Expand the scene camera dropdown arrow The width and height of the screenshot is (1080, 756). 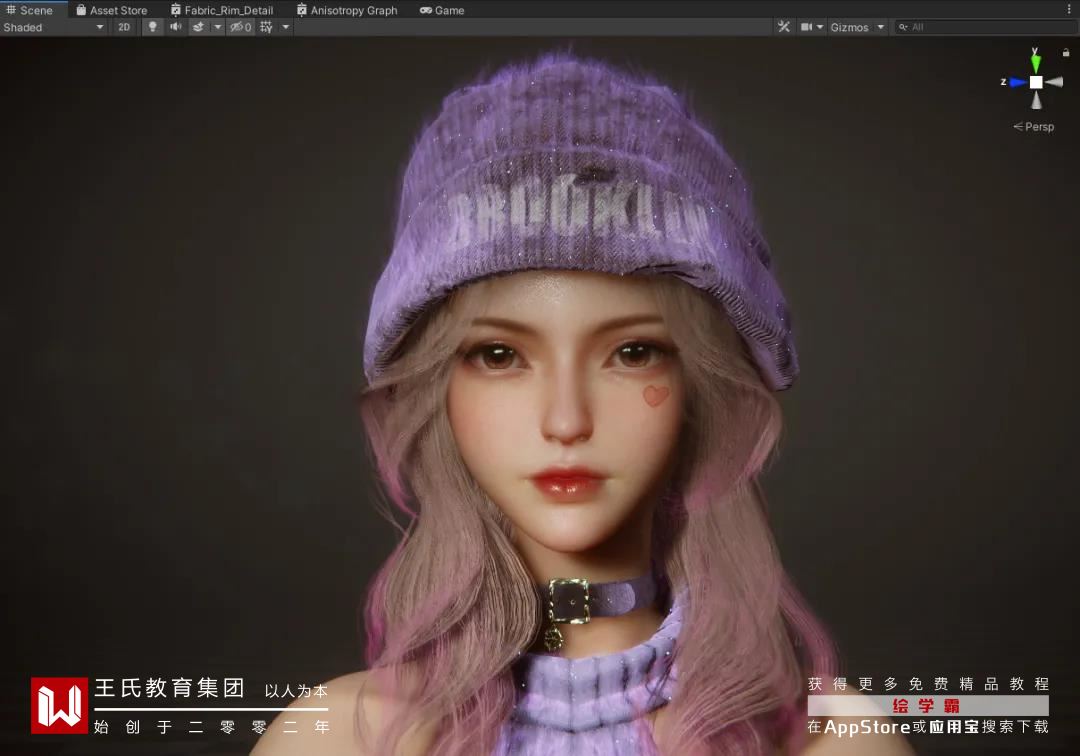pos(820,27)
